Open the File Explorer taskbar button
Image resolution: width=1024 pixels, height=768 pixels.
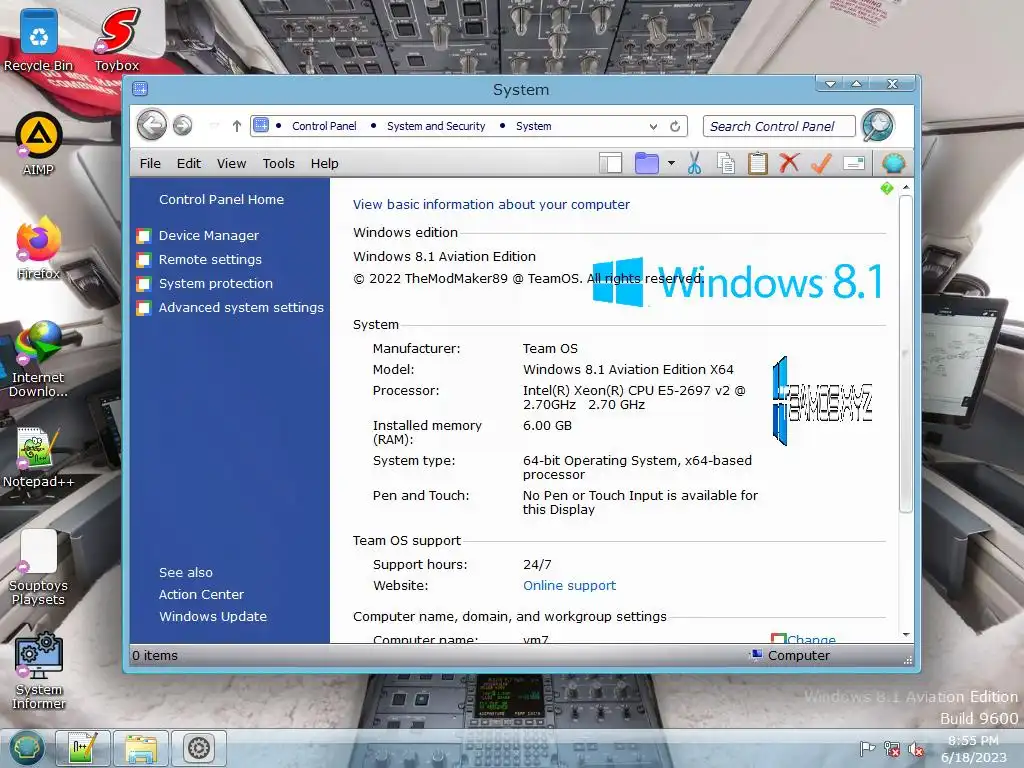pyautogui.click(x=141, y=748)
